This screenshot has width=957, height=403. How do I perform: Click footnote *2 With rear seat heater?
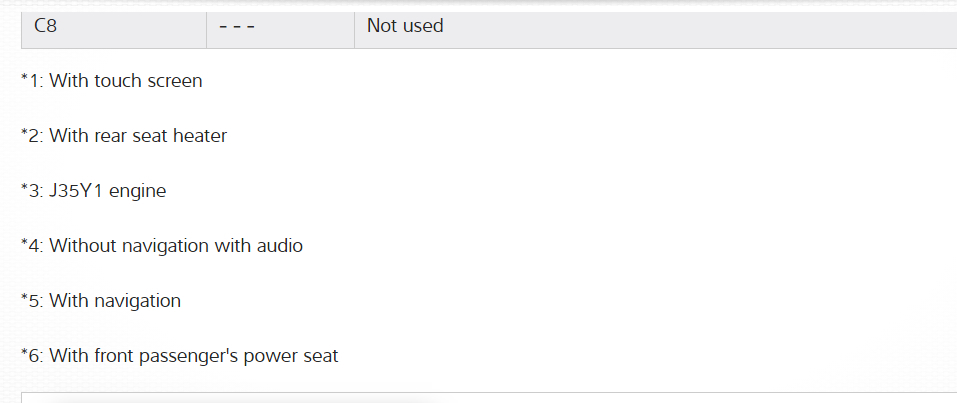(x=124, y=136)
